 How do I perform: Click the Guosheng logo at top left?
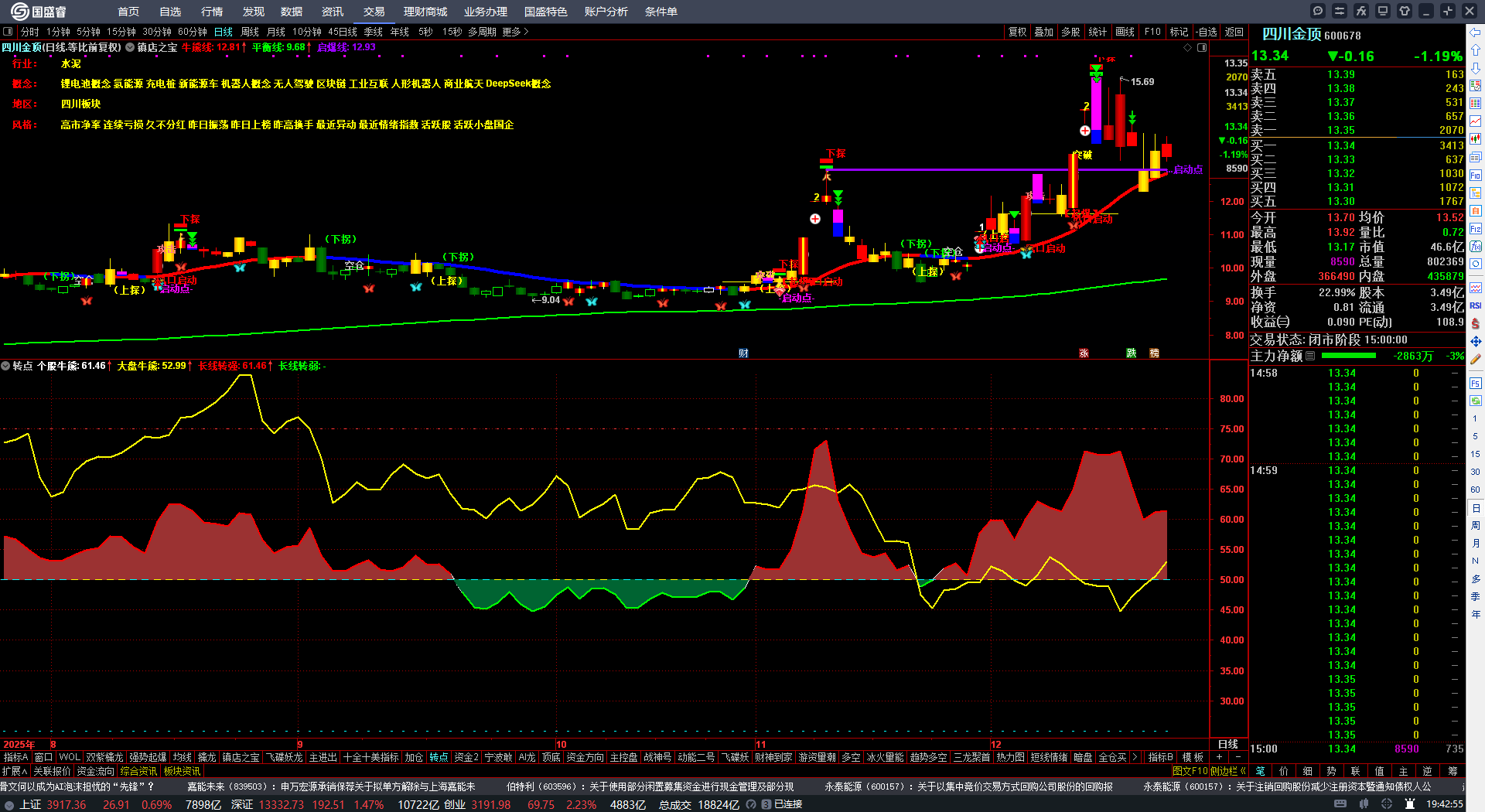[x=39, y=12]
